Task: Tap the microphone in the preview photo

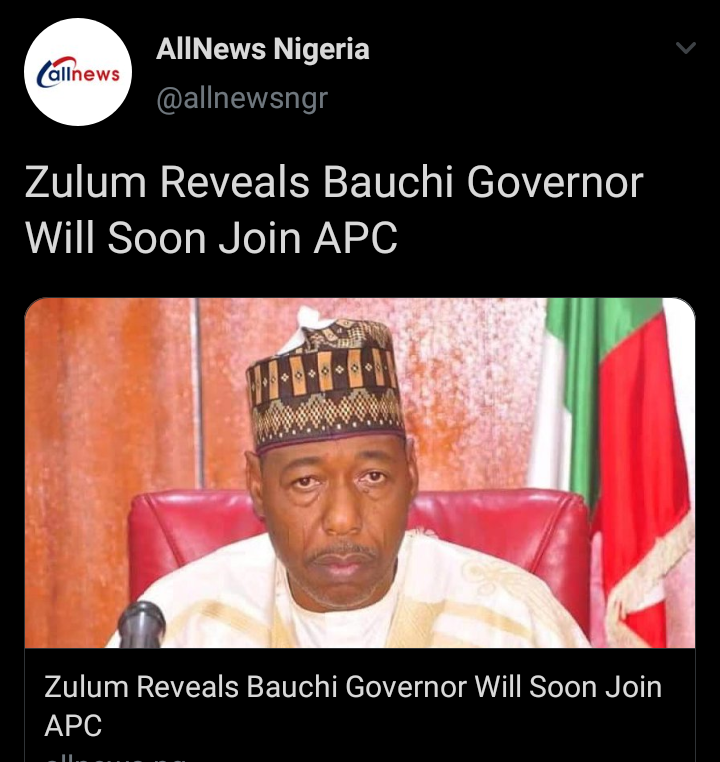Action: click(141, 625)
